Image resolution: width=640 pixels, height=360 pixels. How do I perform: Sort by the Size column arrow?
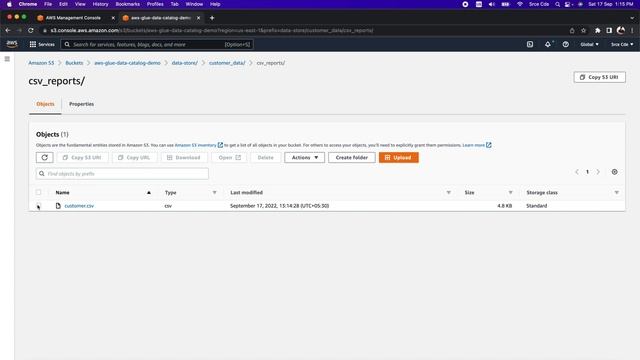pyautogui.click(x=510, y=192)
